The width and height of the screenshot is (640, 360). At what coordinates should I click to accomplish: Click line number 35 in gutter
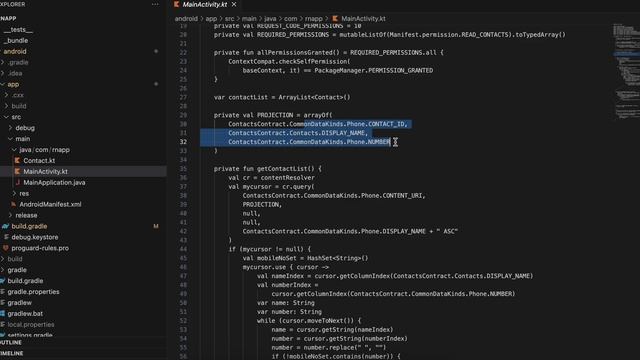(183, 169)
